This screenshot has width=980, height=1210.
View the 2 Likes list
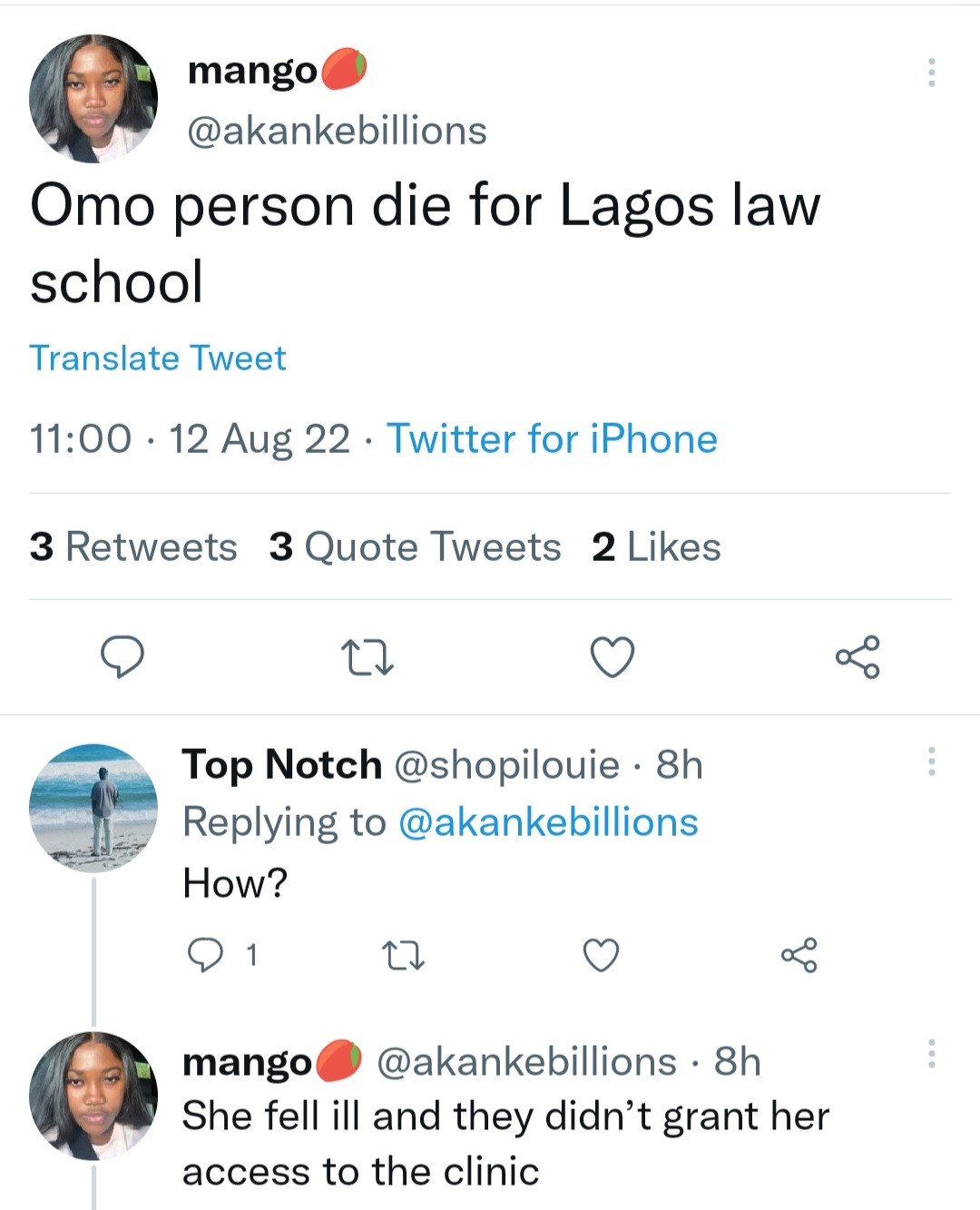click(656, 547)
